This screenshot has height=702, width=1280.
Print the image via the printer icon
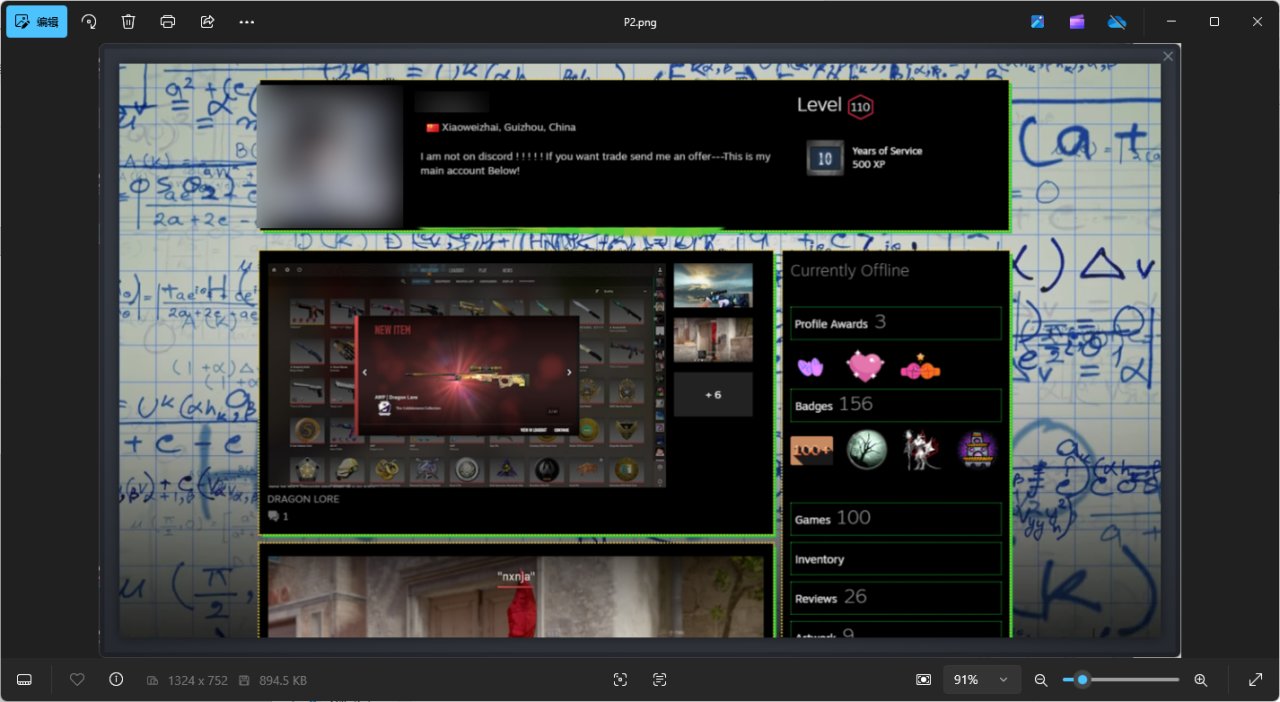click(x=168, y=21)
